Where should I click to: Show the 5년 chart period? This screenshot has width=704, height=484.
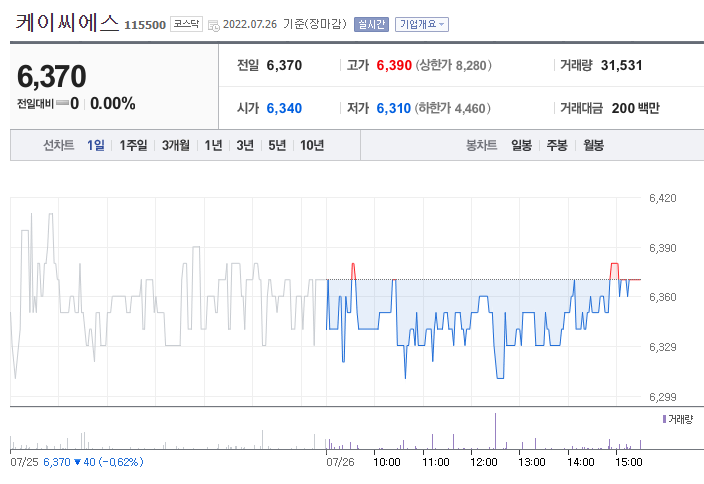[x=277, y=145]
